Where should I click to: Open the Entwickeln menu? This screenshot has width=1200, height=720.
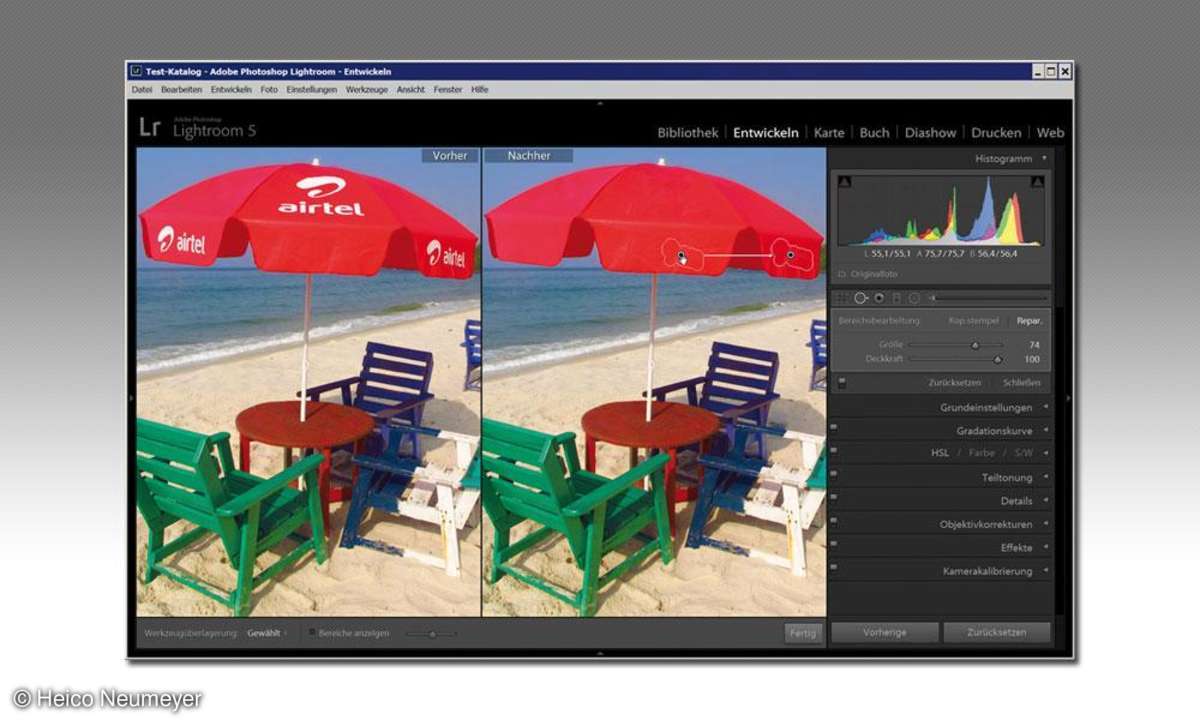[x=231, y=89]
